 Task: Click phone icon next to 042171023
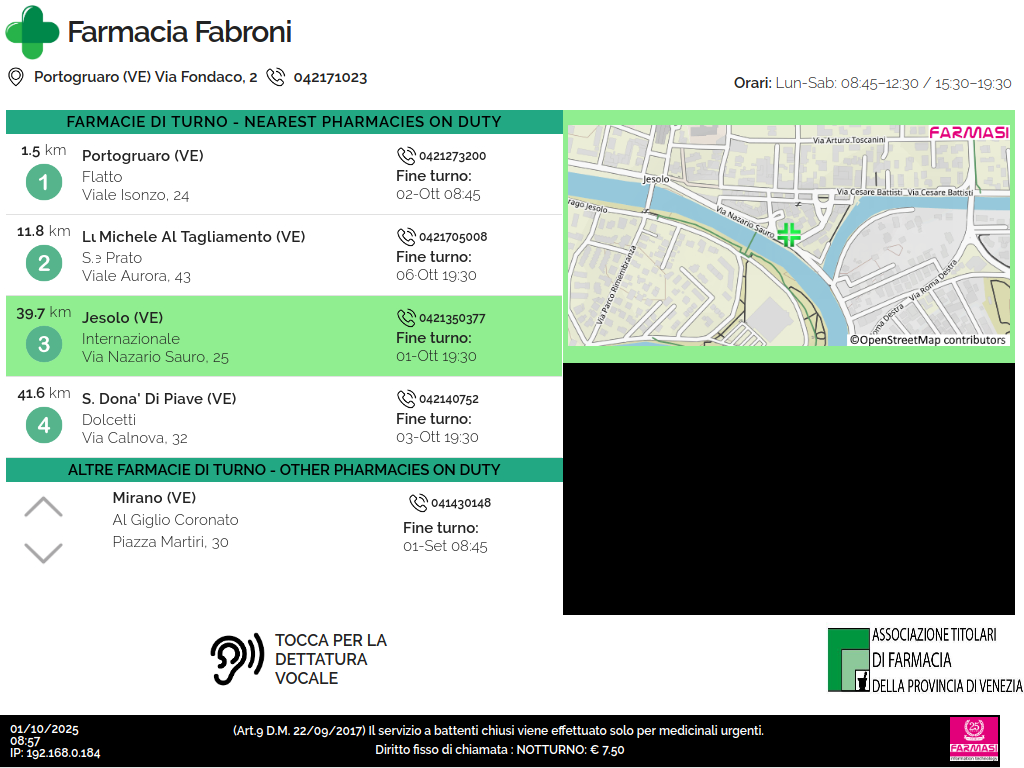coord(276,77)
